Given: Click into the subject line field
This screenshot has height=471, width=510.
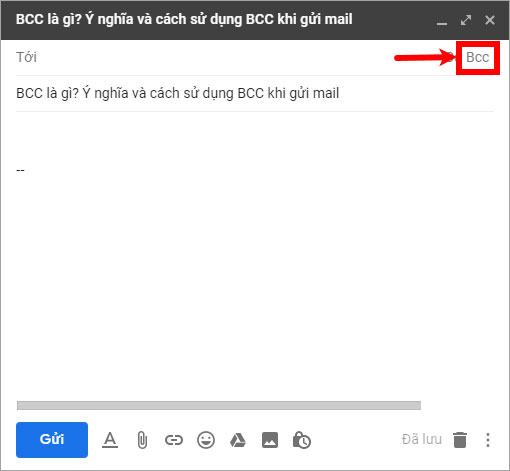Looking at the screenshot, I should pos(255,93).
